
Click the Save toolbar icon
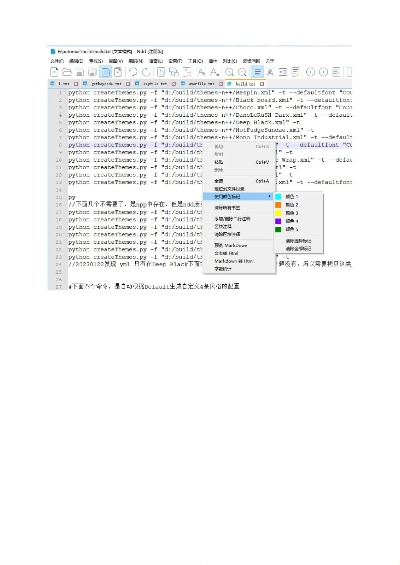(80, 72)
